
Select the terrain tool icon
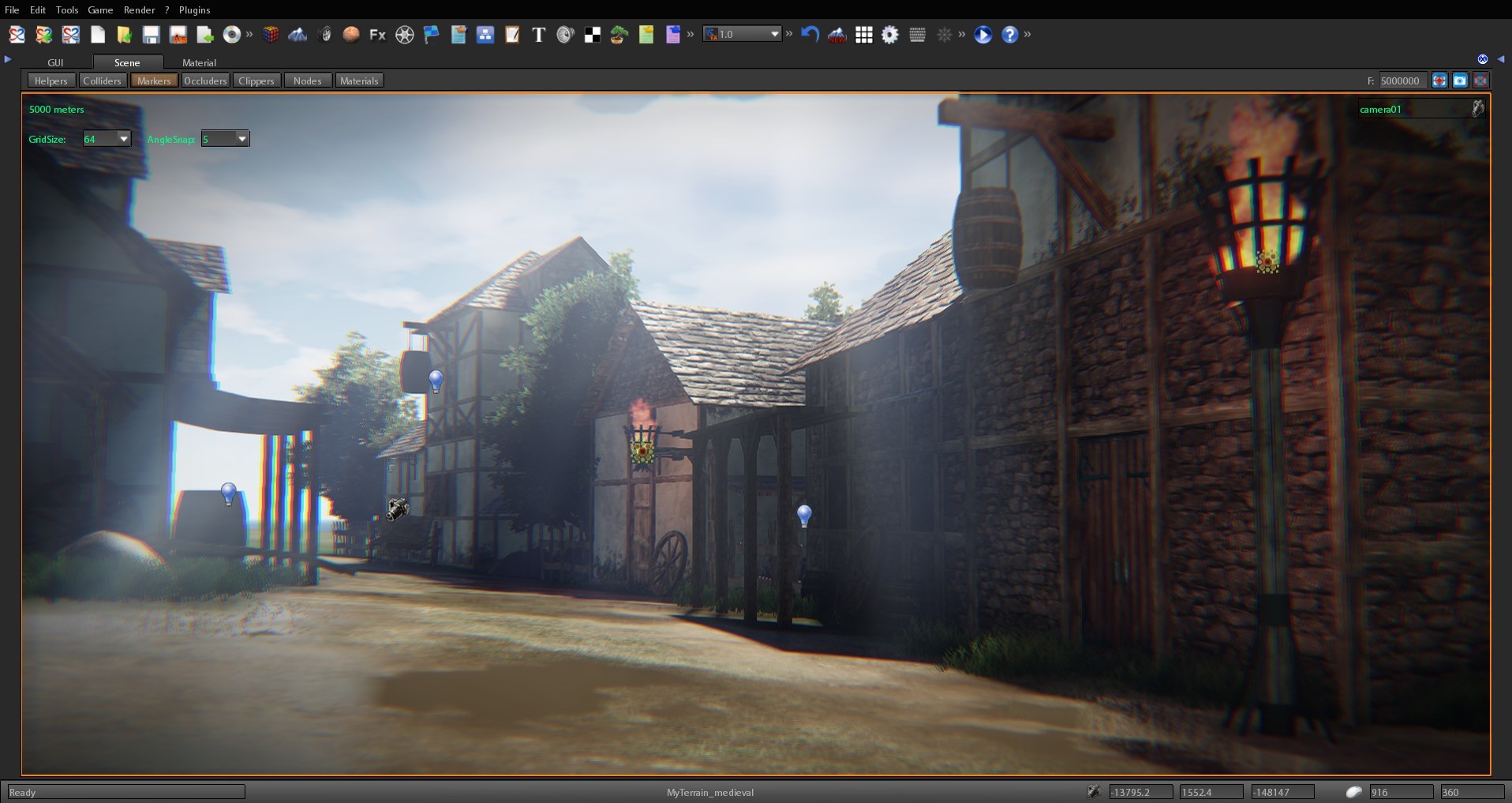point(298,35)
